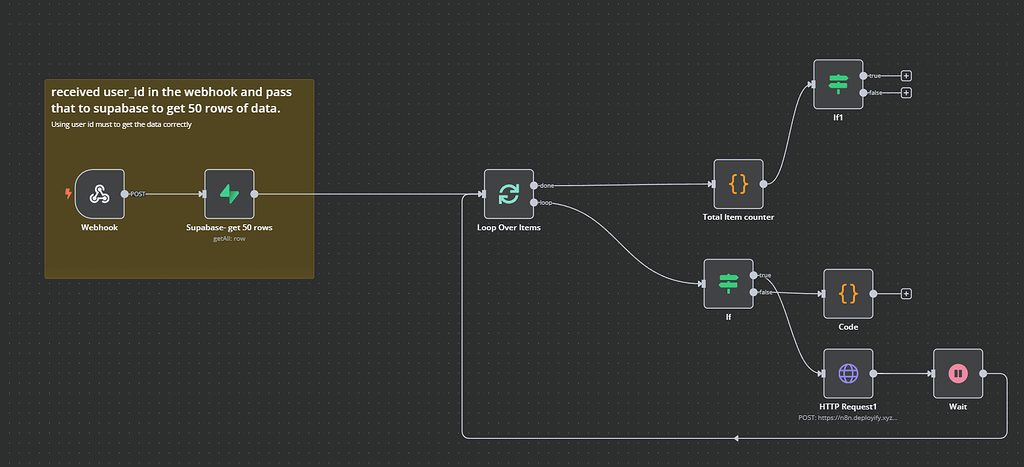Screen dimensions: 1024x467
Task: Select the Wait node
Action: tap(957, 373)
